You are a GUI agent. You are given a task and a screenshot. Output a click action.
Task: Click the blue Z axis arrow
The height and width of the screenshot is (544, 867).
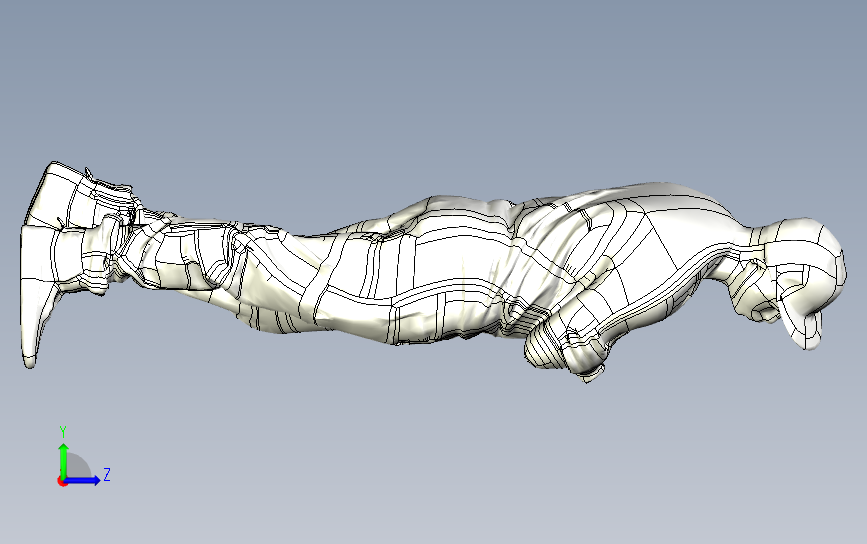(x=82, y=480)
